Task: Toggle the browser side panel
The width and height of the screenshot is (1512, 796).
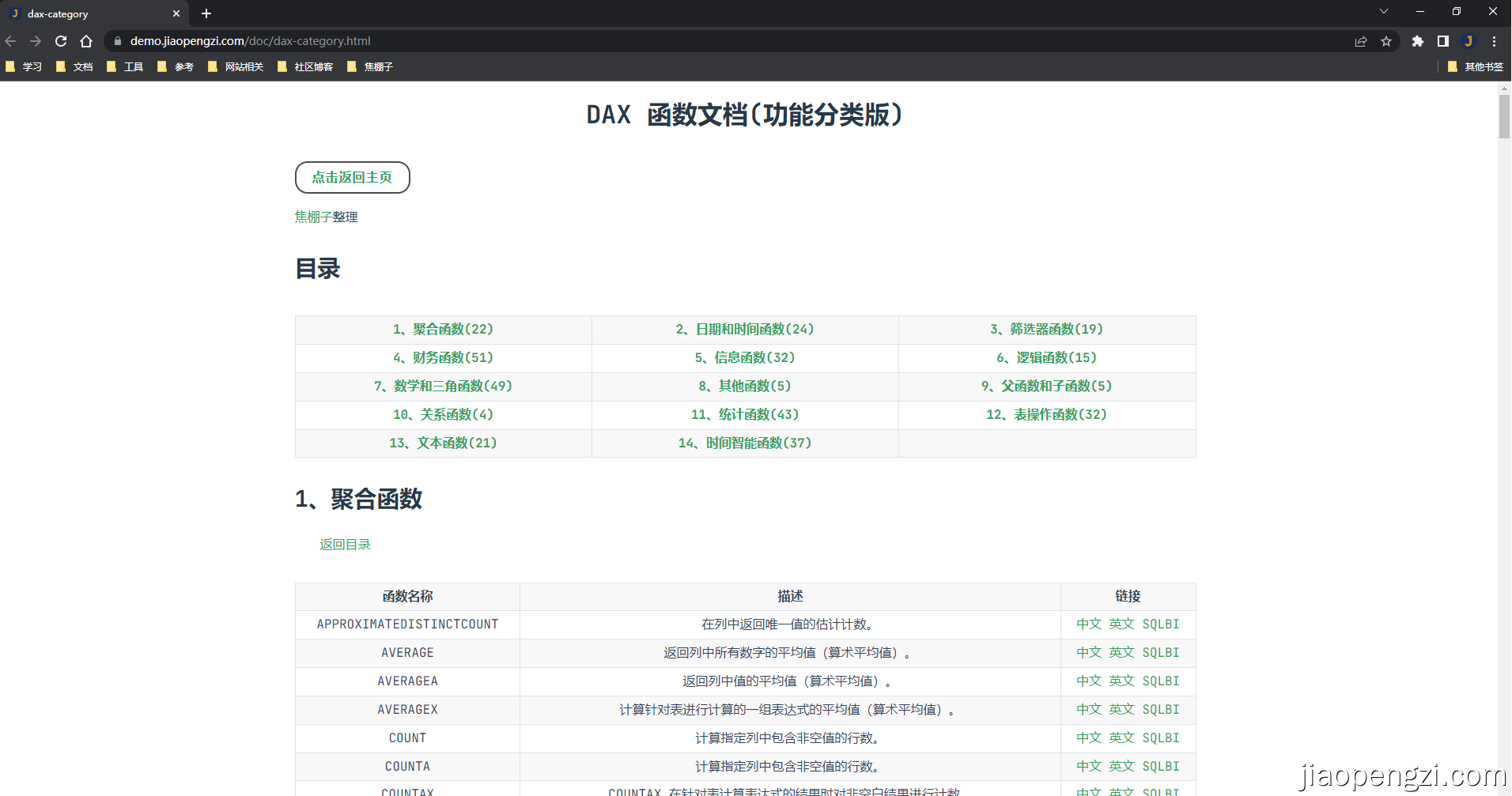Action: pos(1443,41)
